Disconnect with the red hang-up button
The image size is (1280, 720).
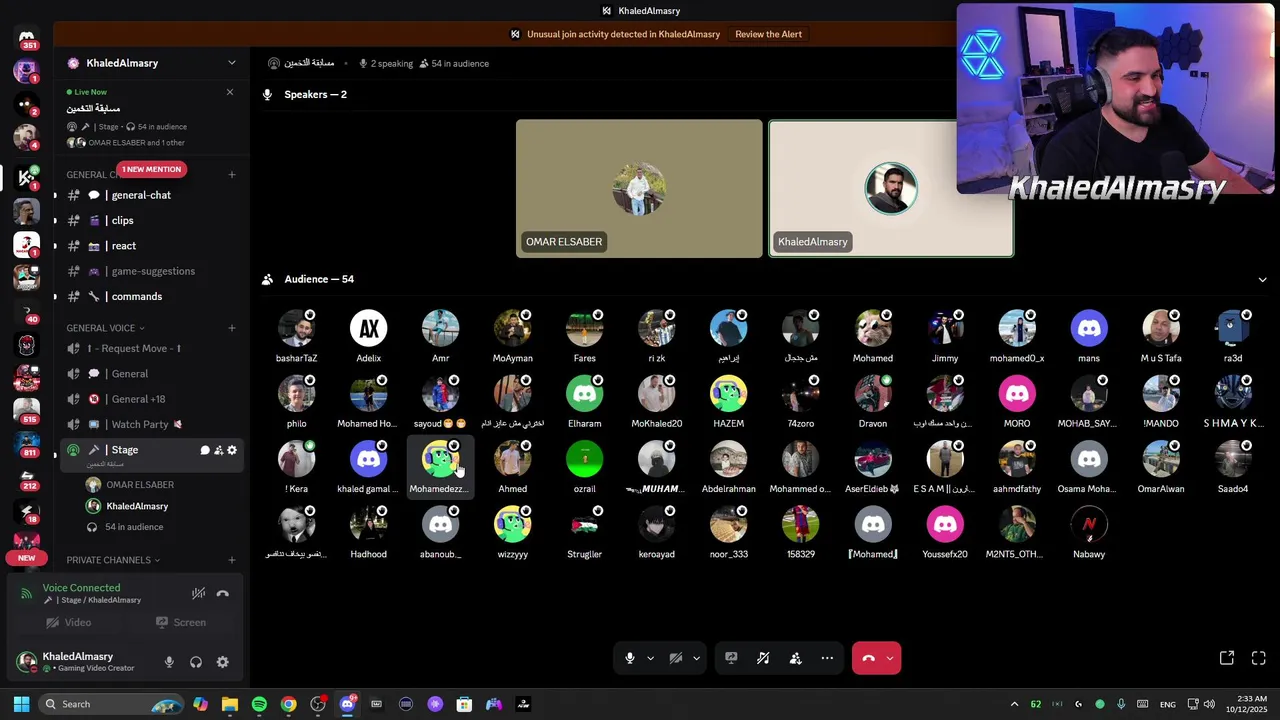pyautogui.click(x=868, y=658)
